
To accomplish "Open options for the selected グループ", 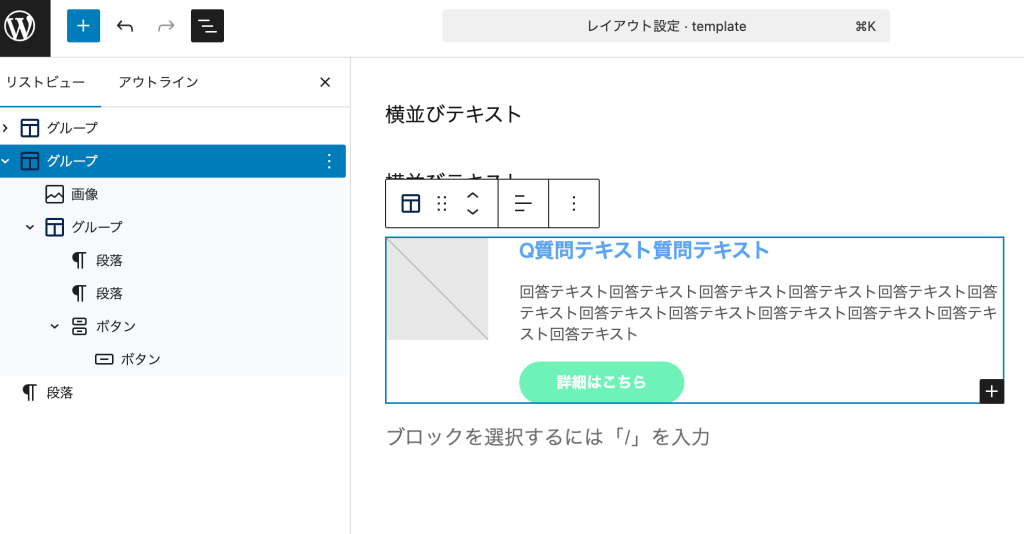I will [x=328, y=161].
